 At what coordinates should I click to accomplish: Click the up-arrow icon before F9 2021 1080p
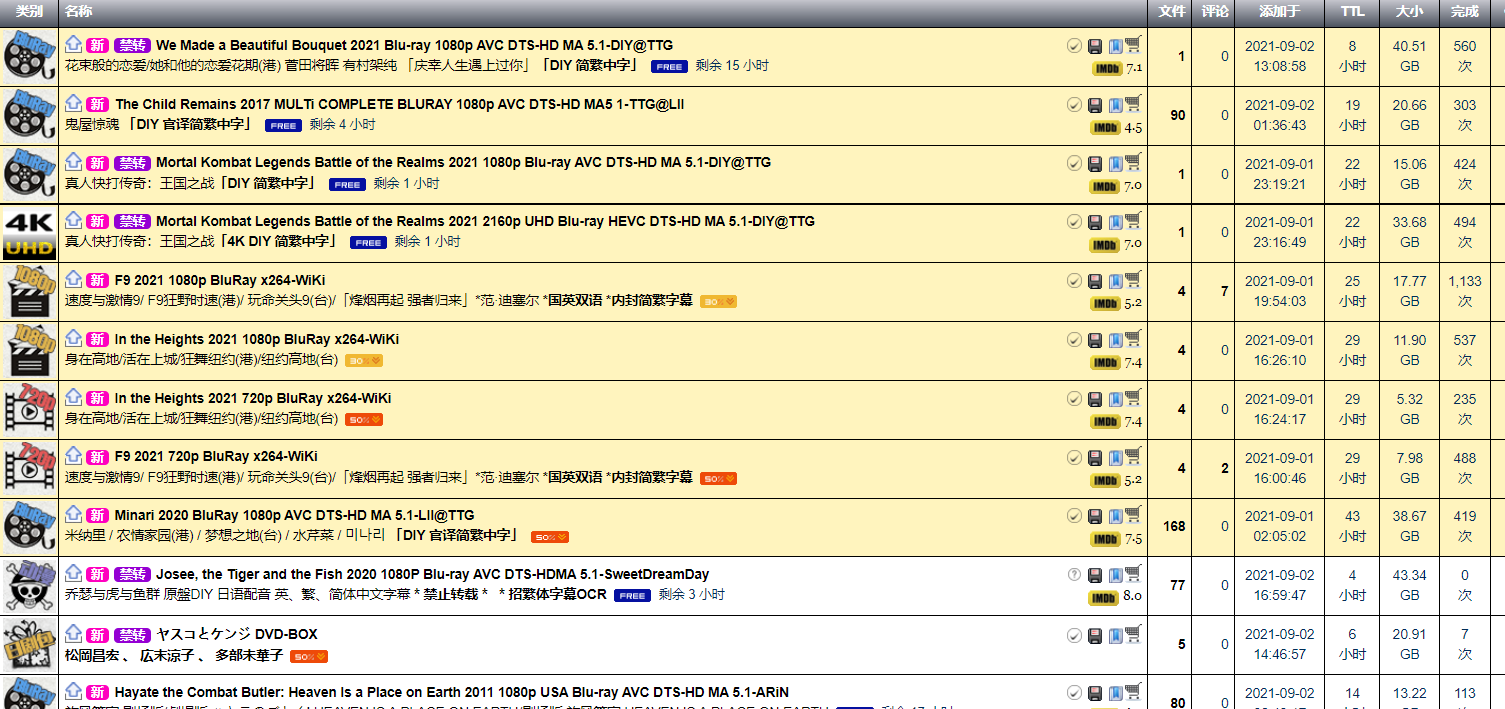click(x=73, y=280)
